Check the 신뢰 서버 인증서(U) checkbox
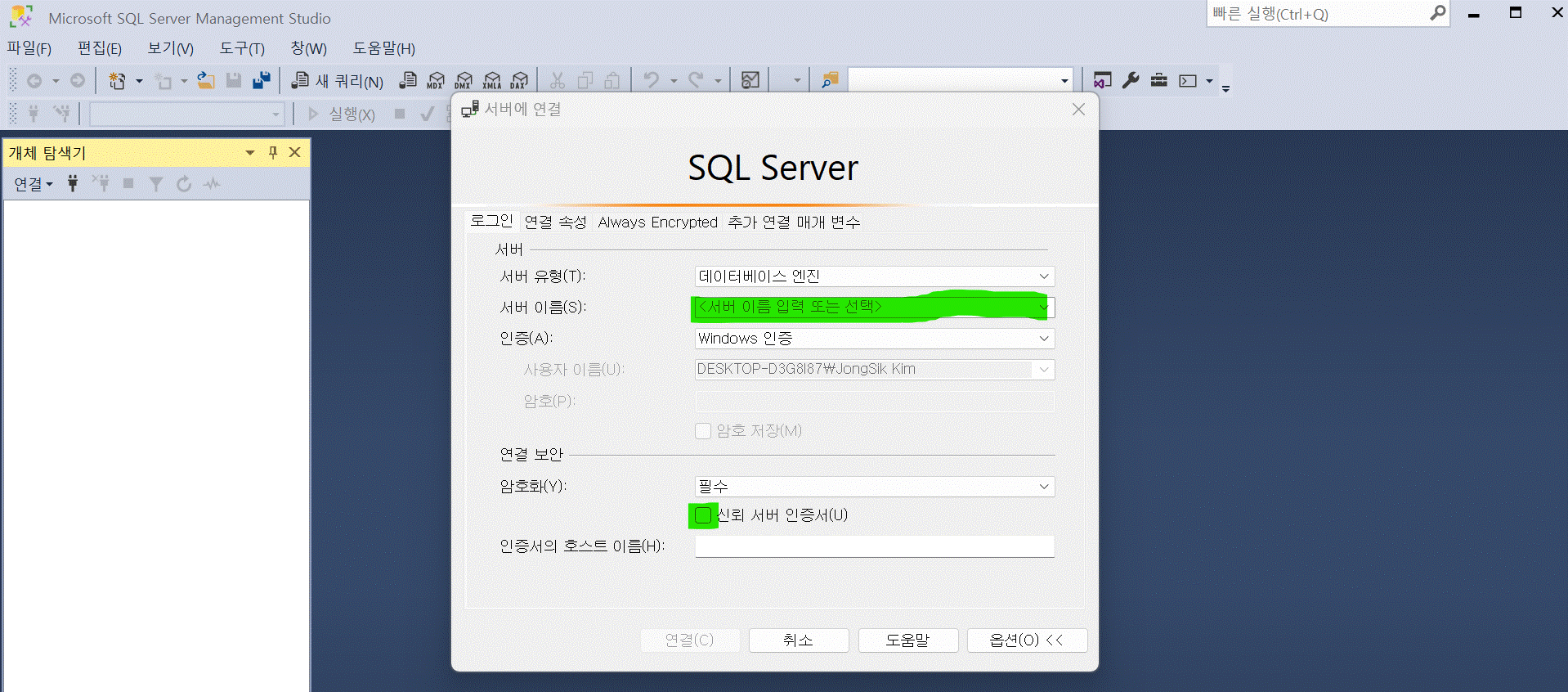1568x692 pixels. pyautogui.click(x=703, y=515)
